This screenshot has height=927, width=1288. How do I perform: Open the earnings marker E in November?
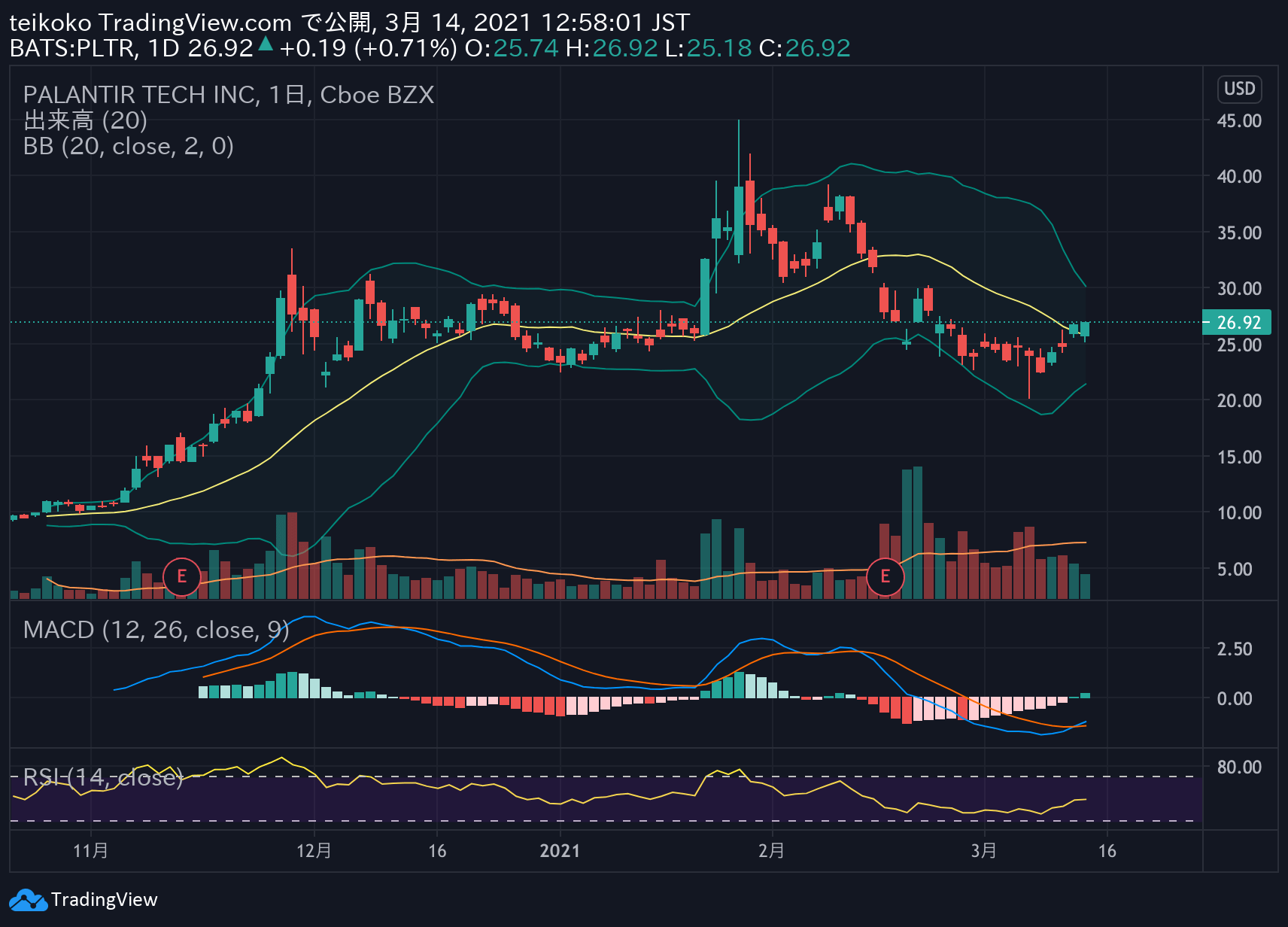pos(181,577)
